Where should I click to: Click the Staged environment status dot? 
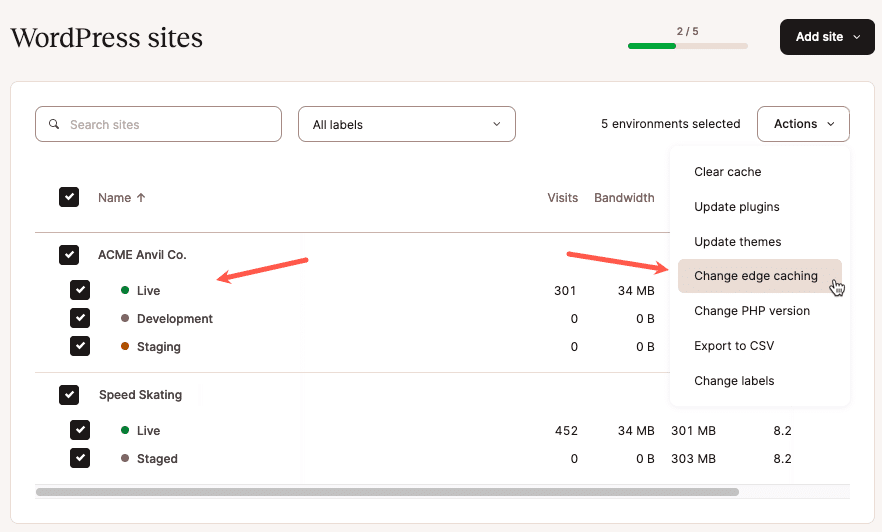point(125,459)
